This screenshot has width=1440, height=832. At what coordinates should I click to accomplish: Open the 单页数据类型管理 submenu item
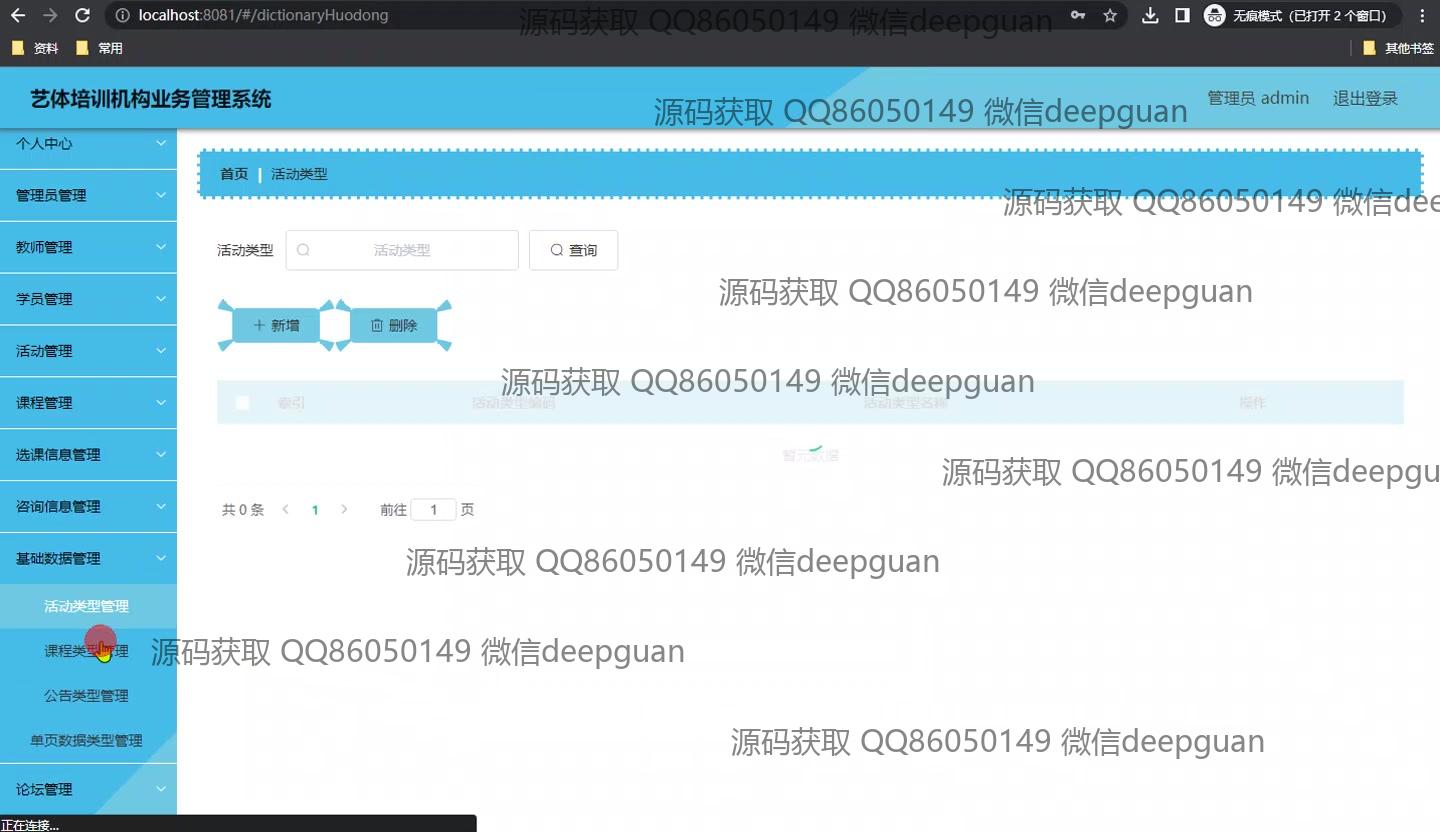(x=86, y=741)
